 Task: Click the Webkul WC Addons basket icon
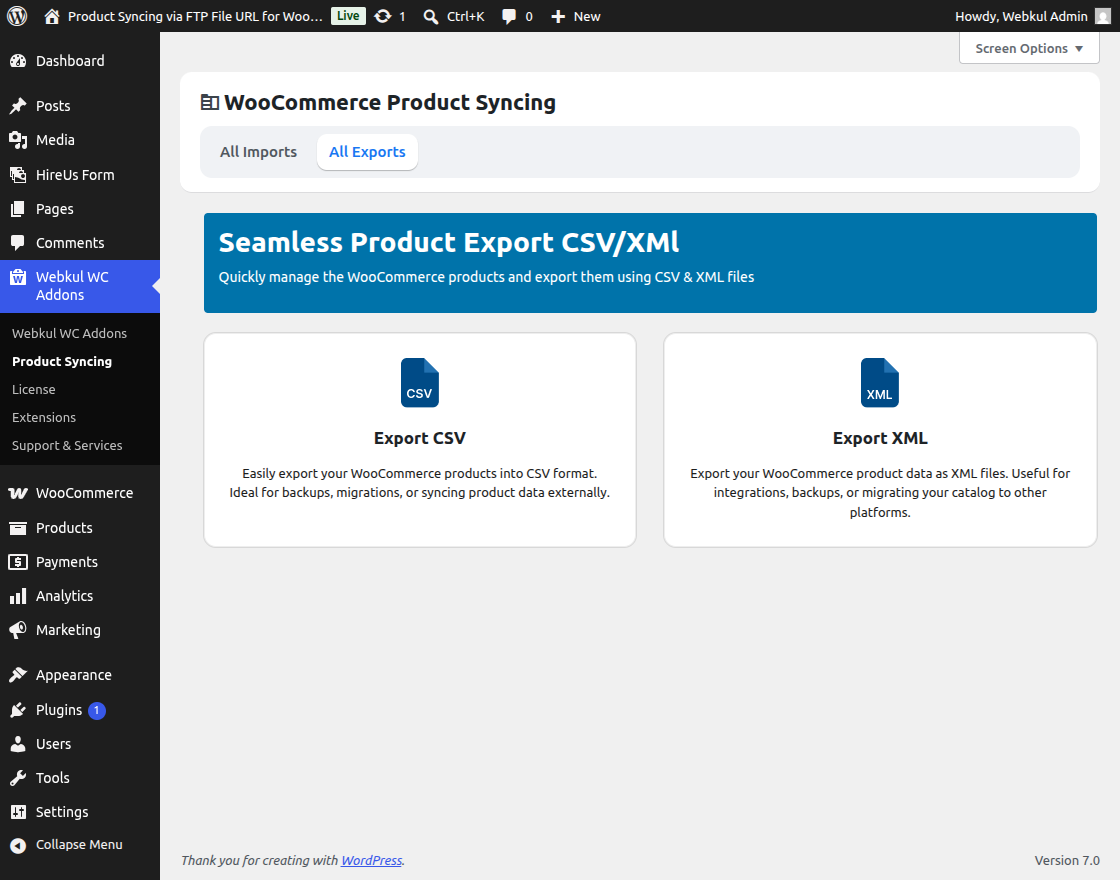coord(18,277)
